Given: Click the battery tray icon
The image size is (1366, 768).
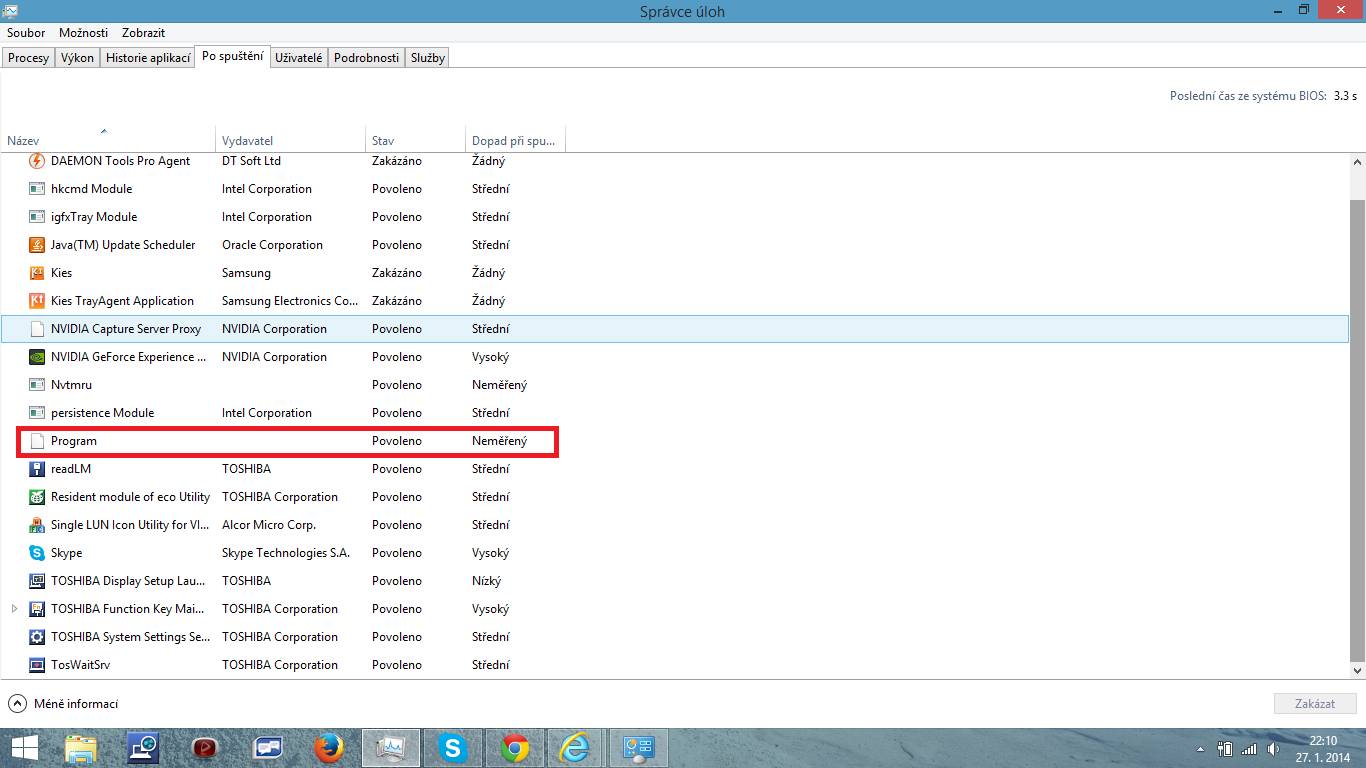Looking at the screenshot, I should [1225, 748].
